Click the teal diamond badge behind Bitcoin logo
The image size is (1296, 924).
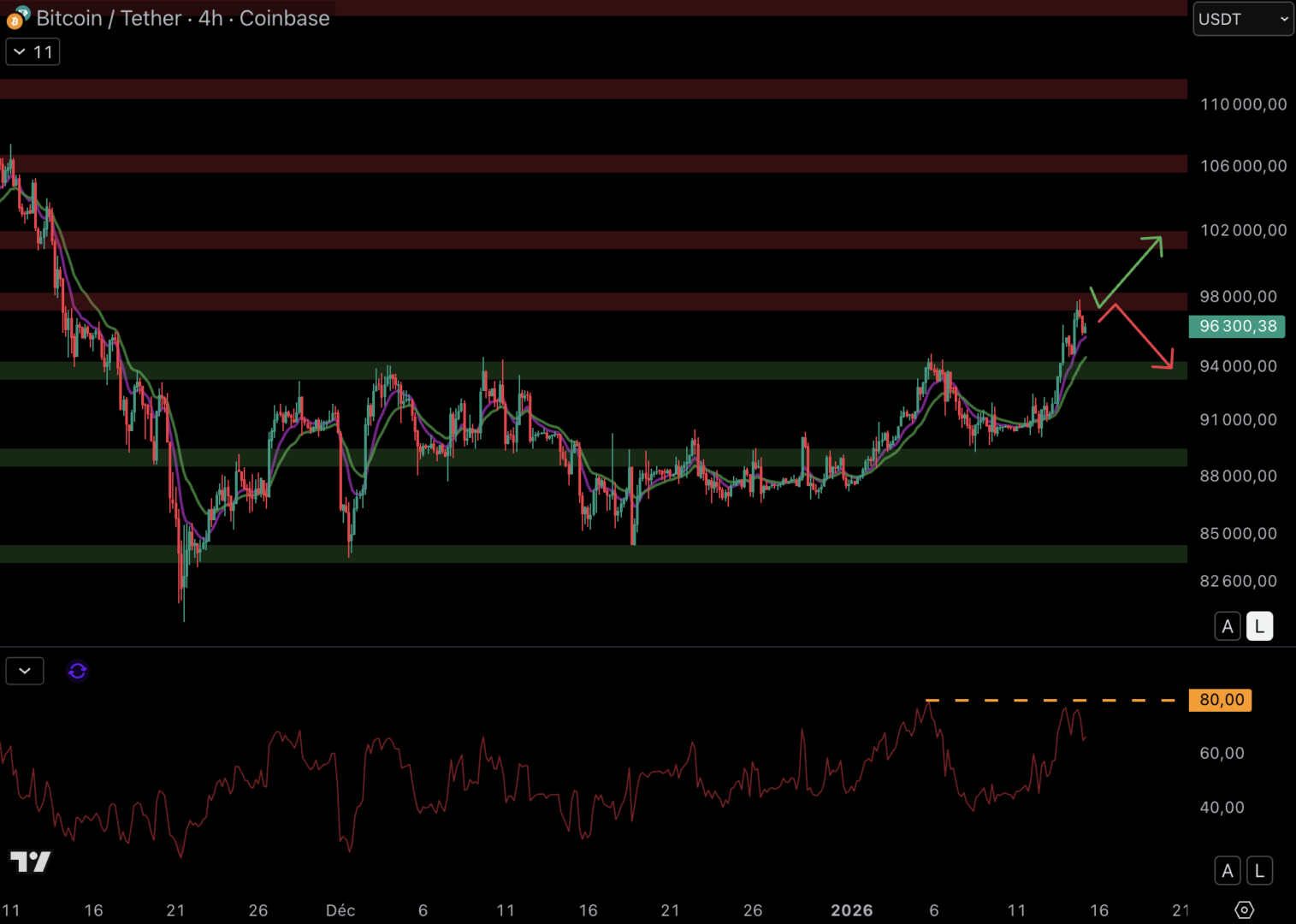[24, 12]
